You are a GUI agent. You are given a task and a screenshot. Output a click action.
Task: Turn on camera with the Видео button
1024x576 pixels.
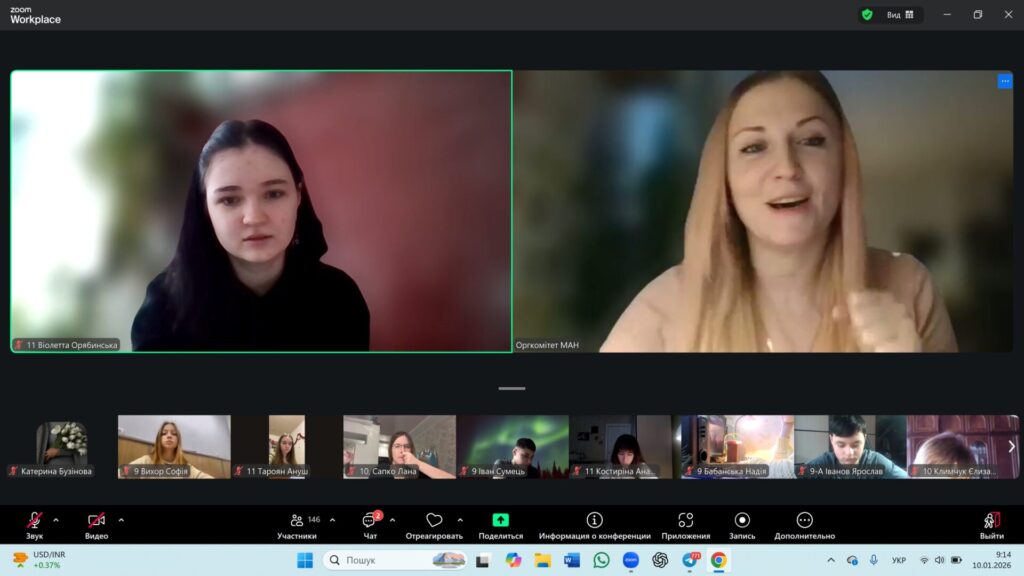pos(96,522)
